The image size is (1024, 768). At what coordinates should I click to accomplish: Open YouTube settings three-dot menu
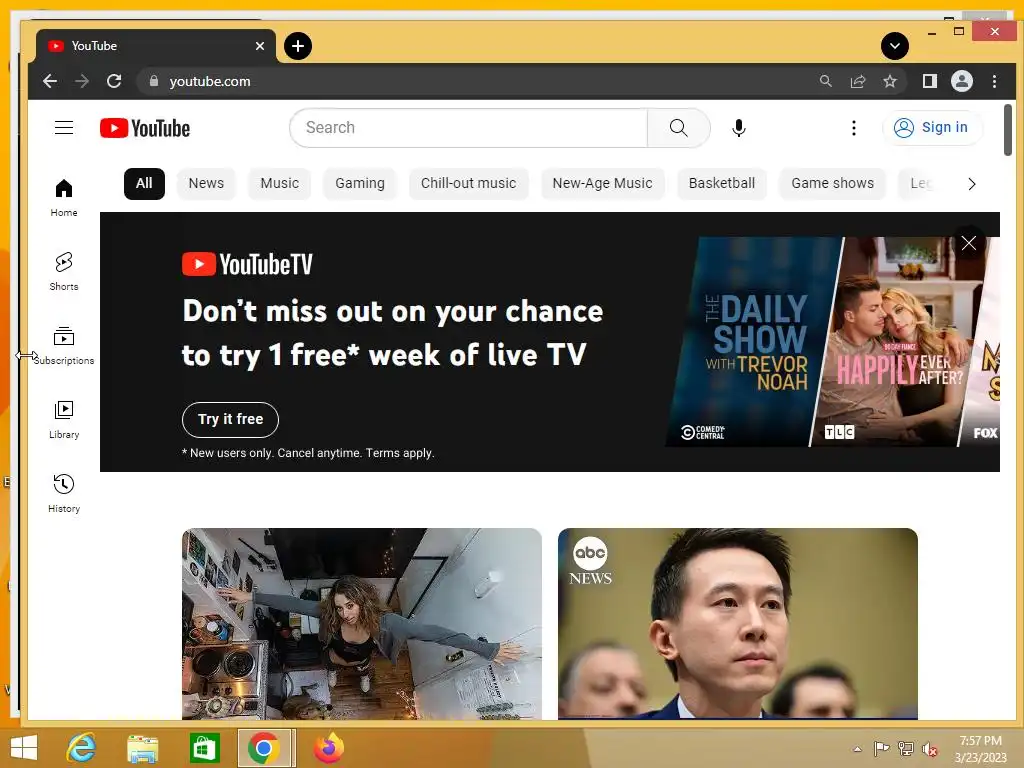coord(854,127)
